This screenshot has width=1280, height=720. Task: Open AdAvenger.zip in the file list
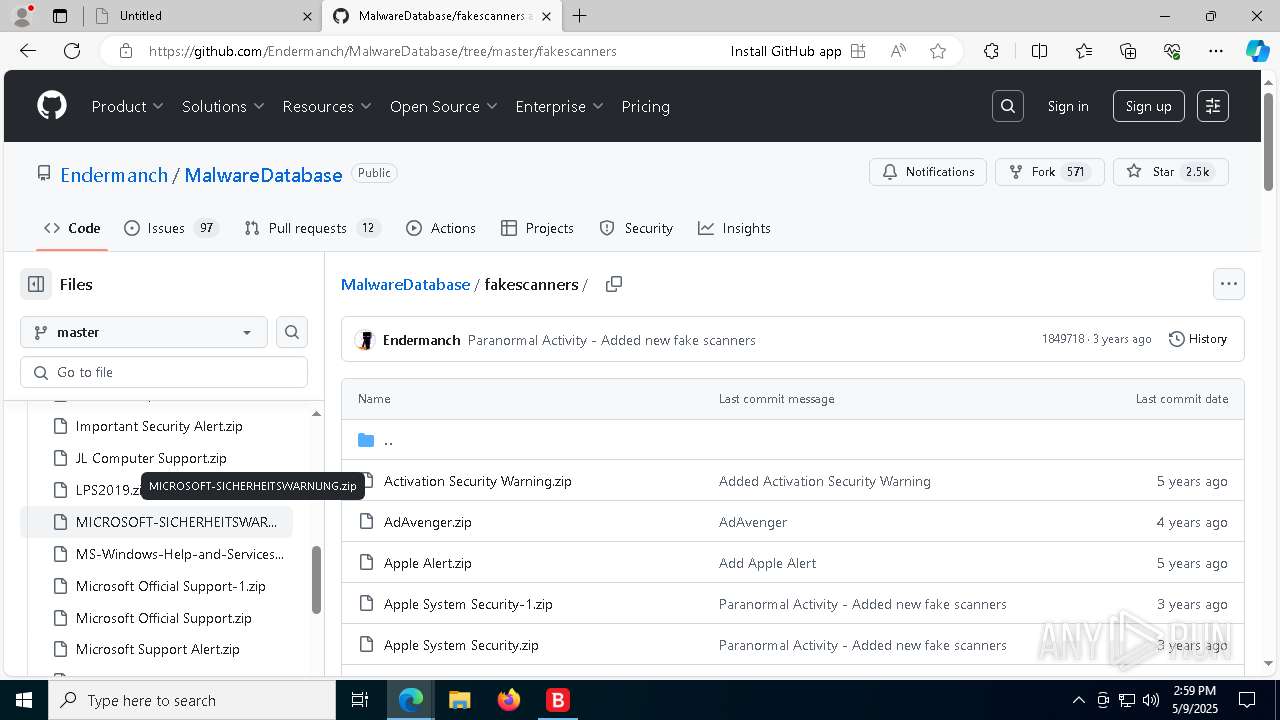coord(428,522)
